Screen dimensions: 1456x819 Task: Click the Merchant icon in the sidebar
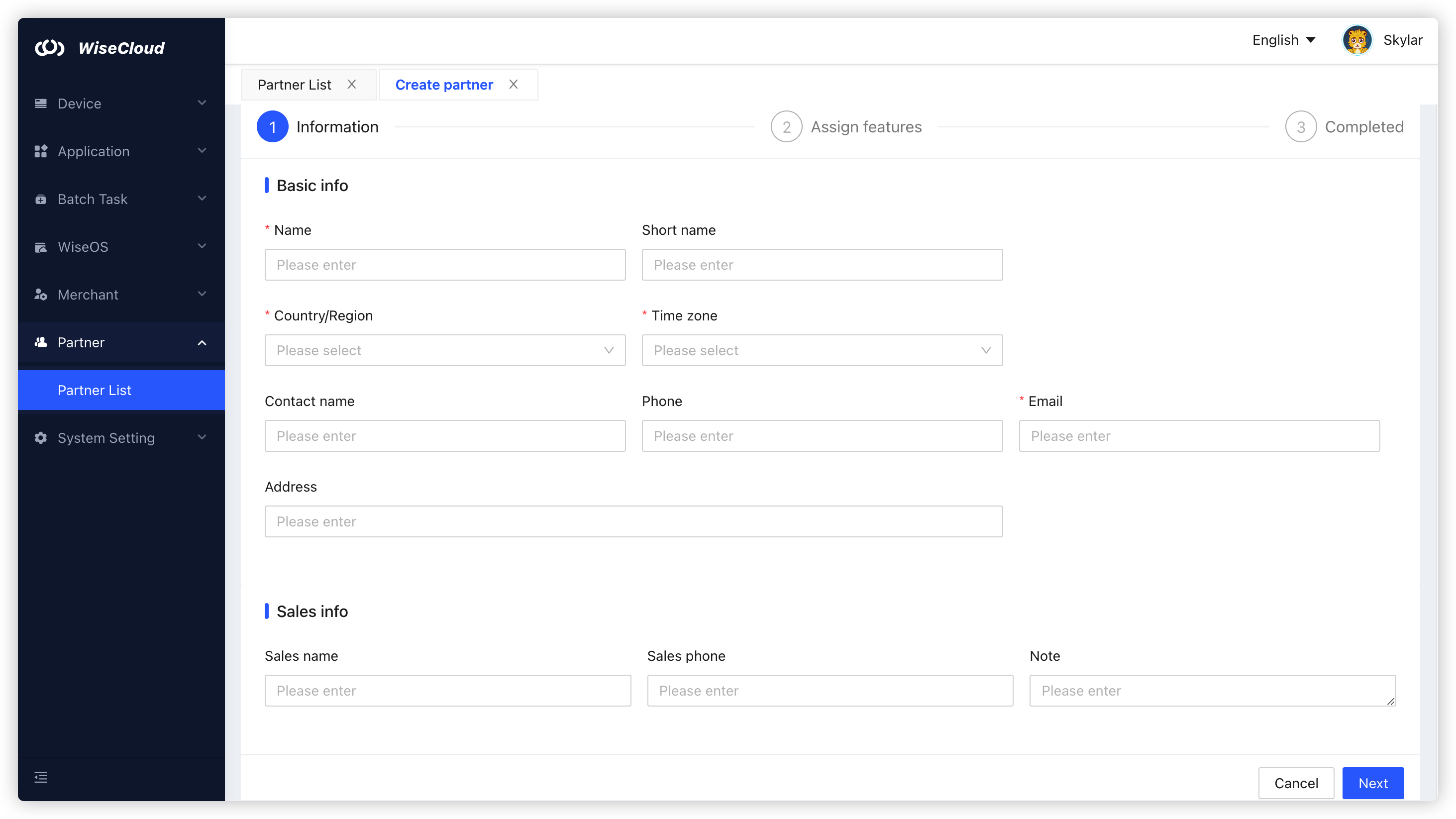coord(40,295)
